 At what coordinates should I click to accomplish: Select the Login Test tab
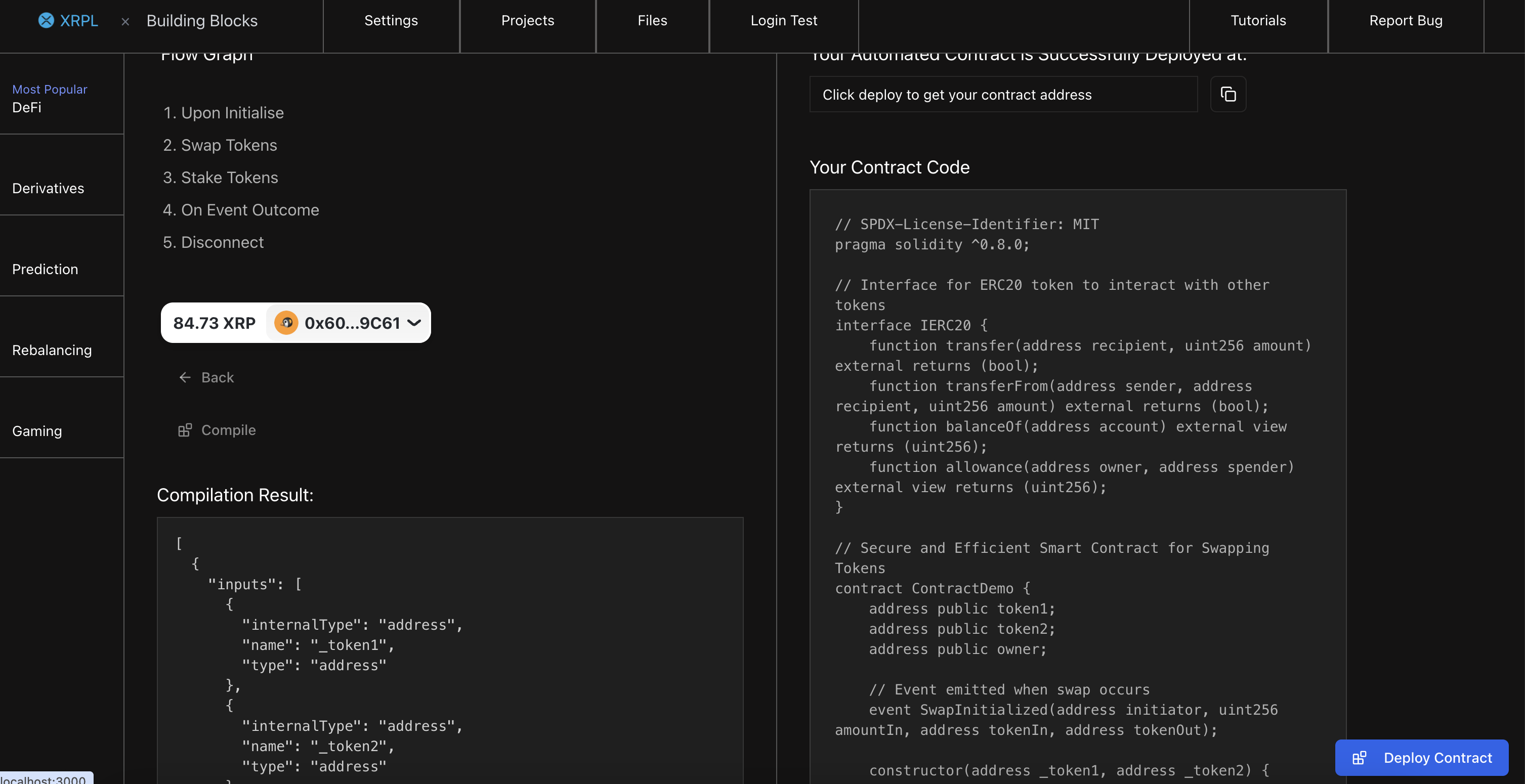(783, 21)
